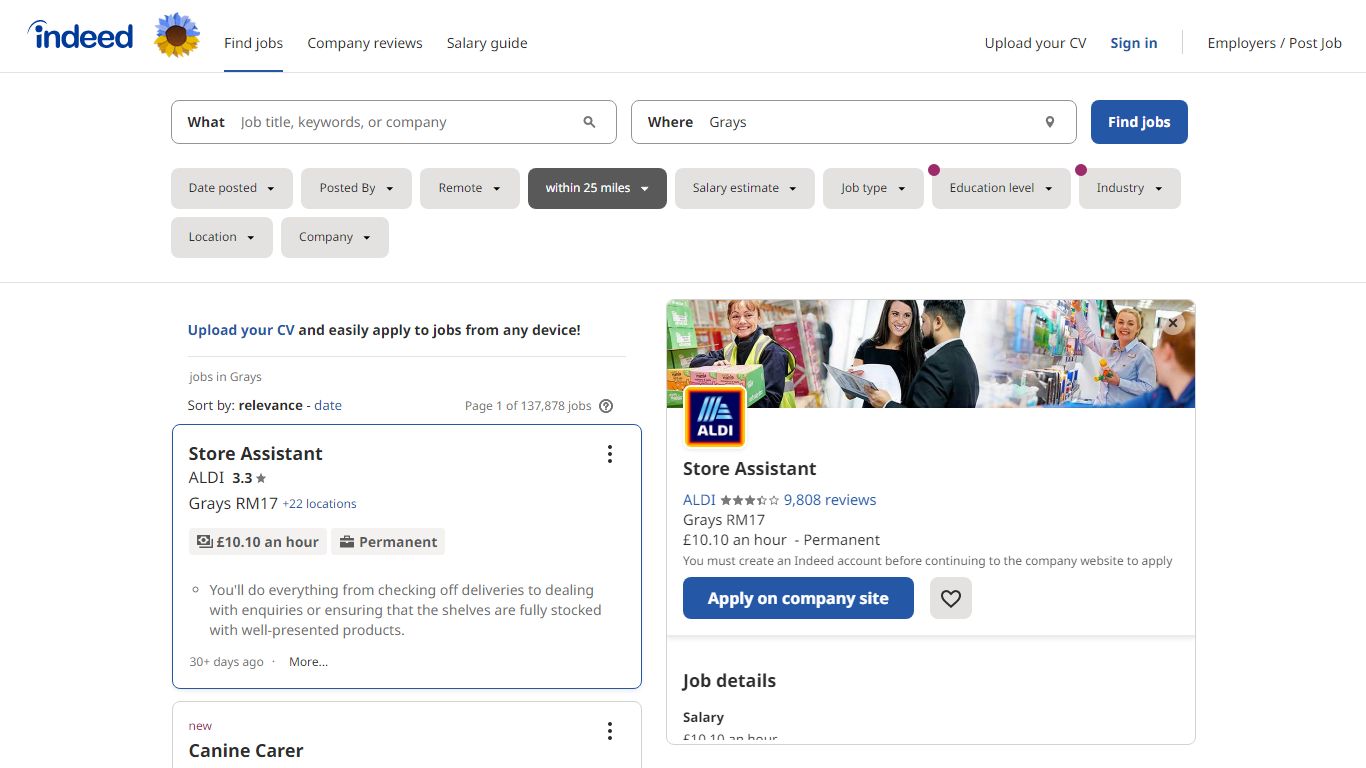Expand the Company filter
The image size is (1366, 768).
335,237
